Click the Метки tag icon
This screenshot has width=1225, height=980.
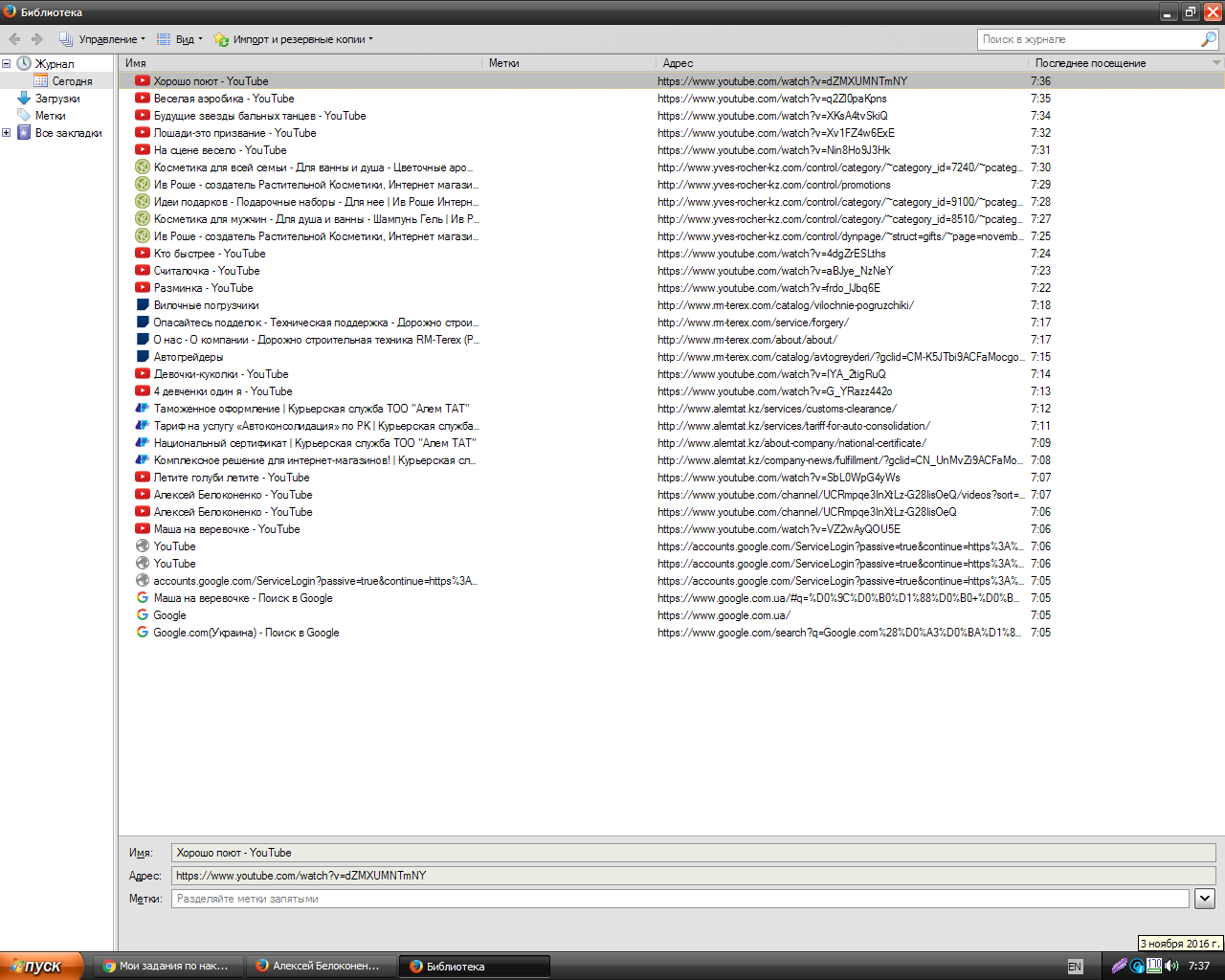[24, 116]
